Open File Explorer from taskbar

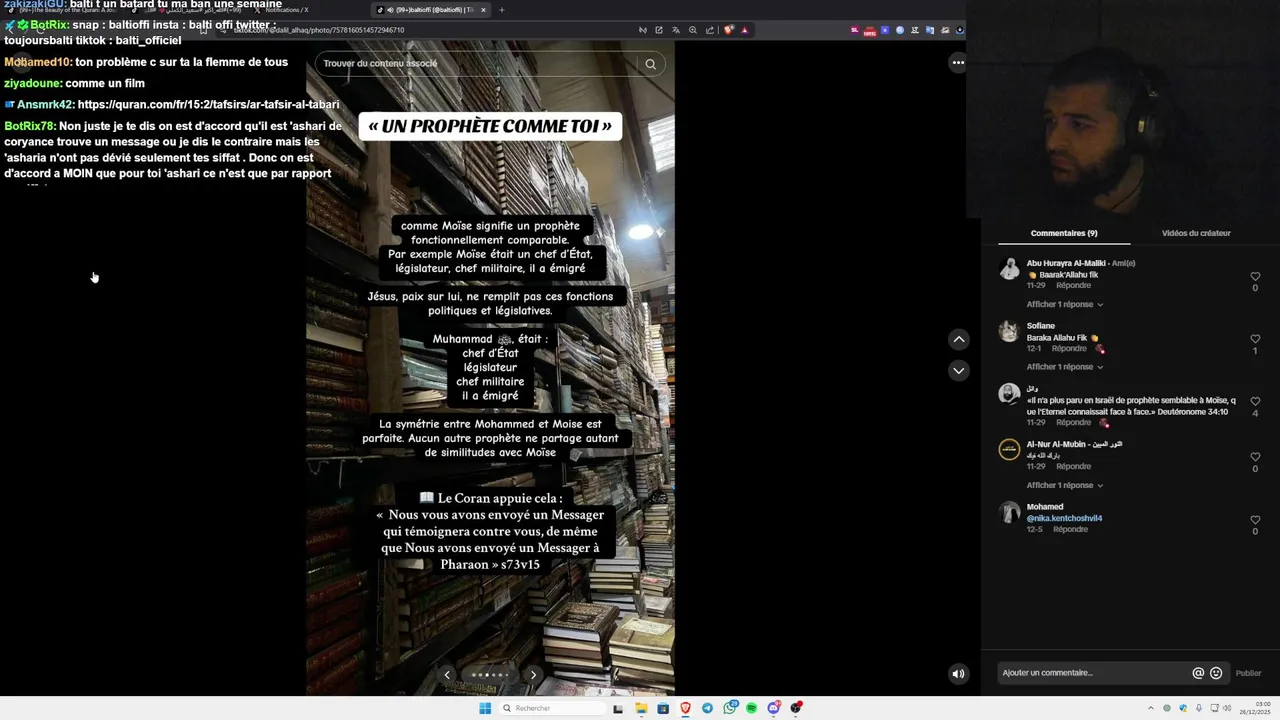point(641,708)
